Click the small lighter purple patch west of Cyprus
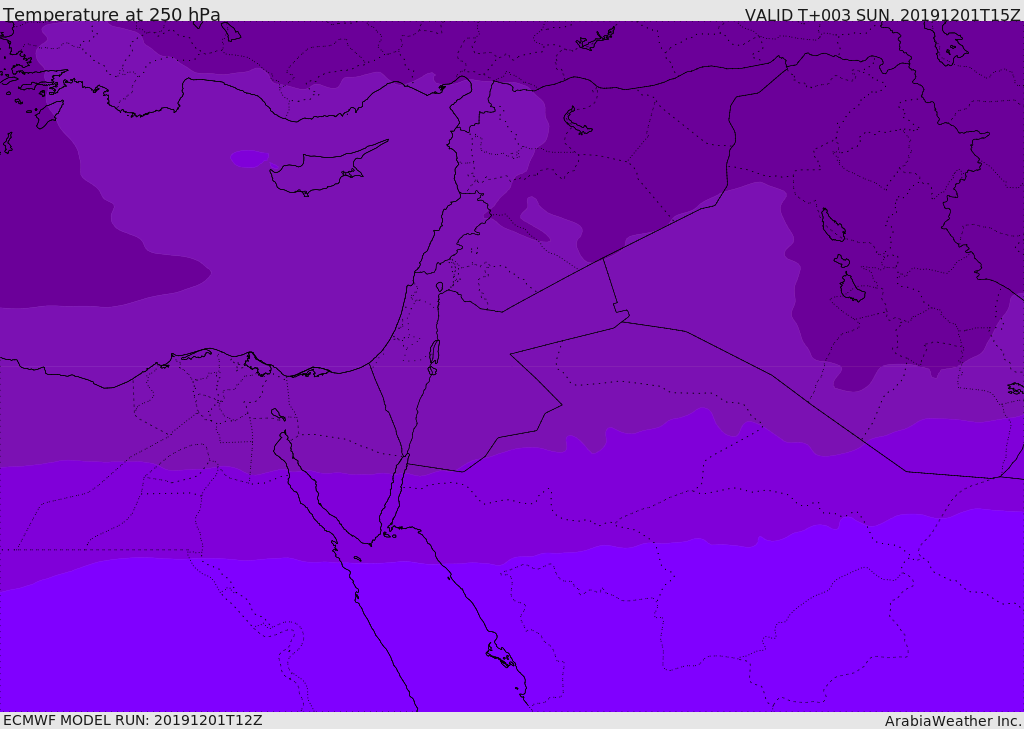This screenshot has width=1024, height=729. pyautogui.click(x=249, y=158)
